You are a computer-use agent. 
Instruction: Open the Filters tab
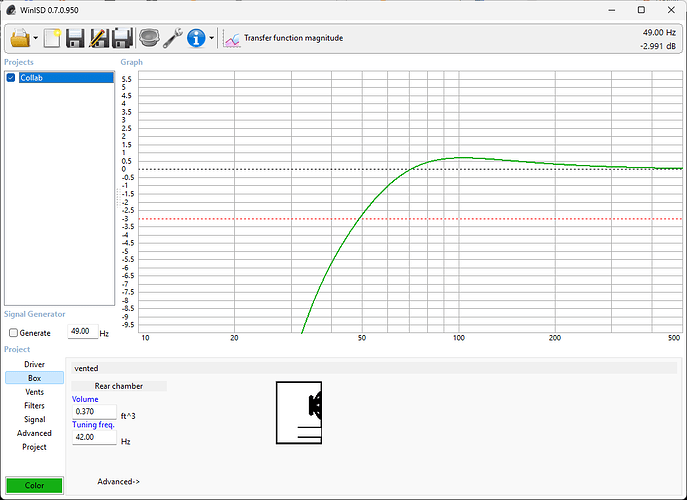(x=34, y=406)
